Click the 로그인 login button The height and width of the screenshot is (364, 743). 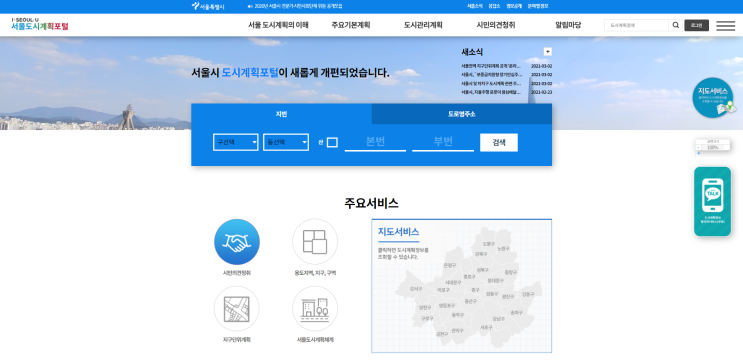[697, 26]
